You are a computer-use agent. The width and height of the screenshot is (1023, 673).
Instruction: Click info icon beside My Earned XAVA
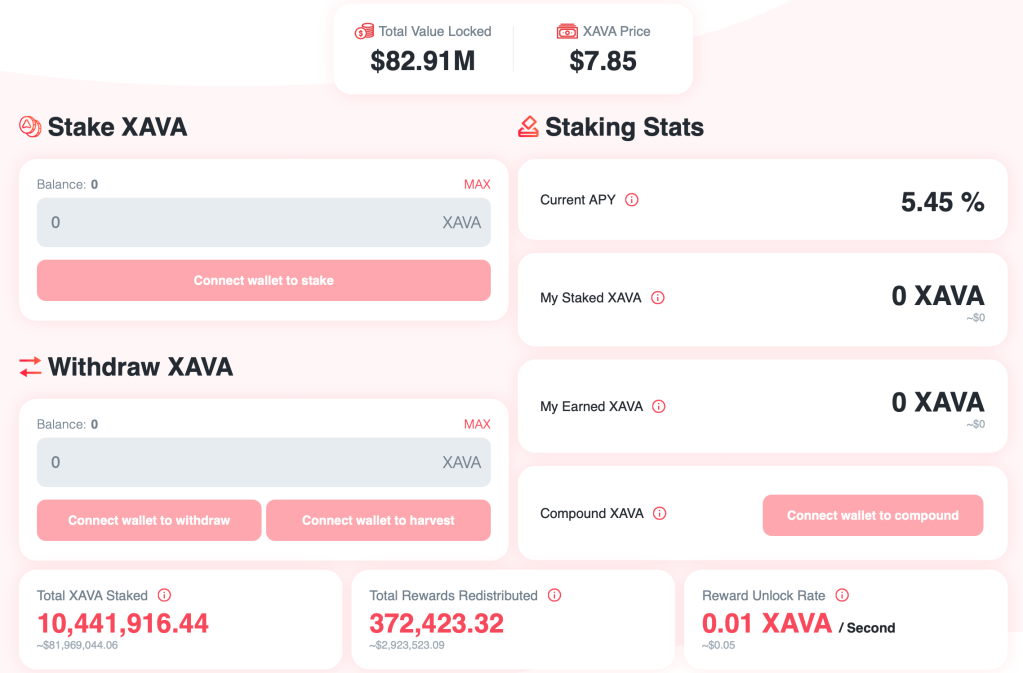[x=658, y=407]
